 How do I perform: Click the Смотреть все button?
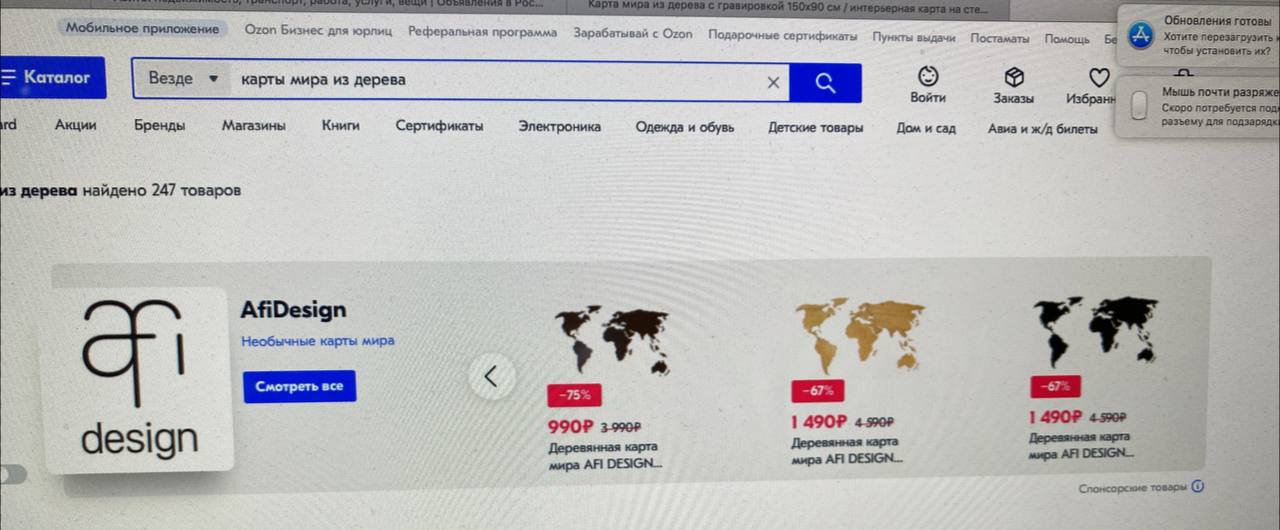[x=299, y=386]
